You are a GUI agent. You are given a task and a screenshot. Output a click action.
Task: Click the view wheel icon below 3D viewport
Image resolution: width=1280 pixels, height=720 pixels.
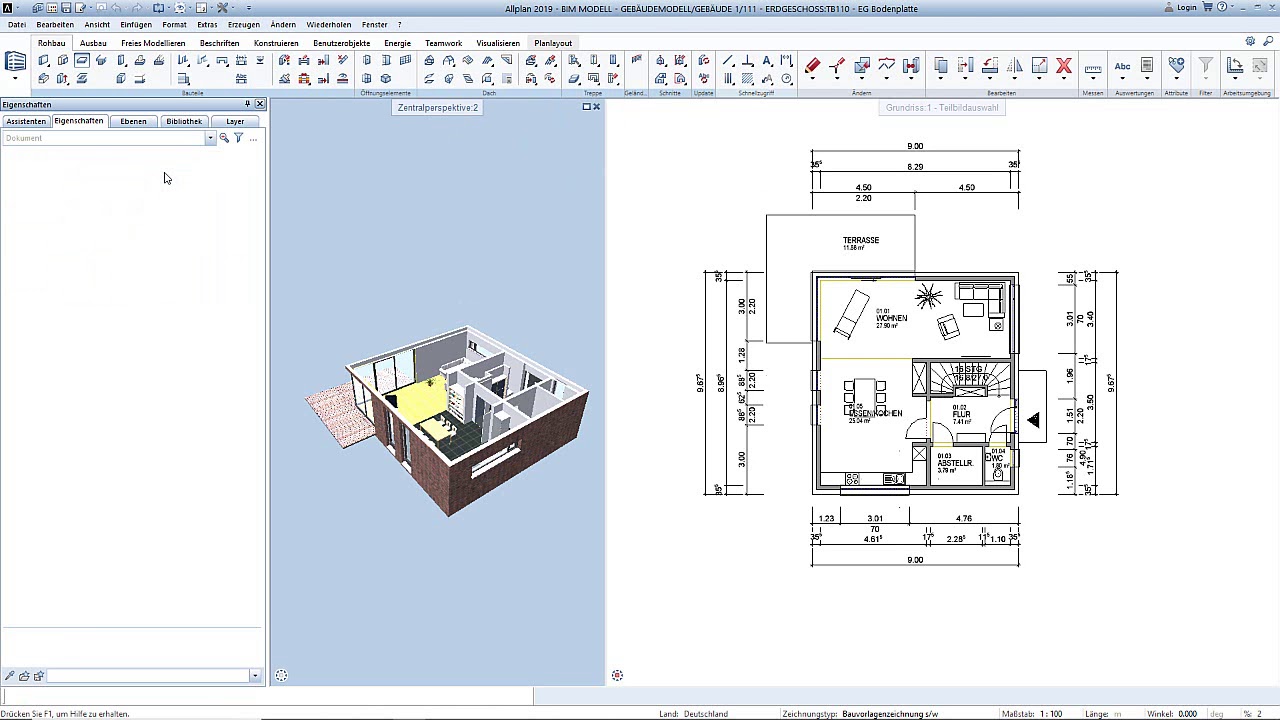point(281,676)
